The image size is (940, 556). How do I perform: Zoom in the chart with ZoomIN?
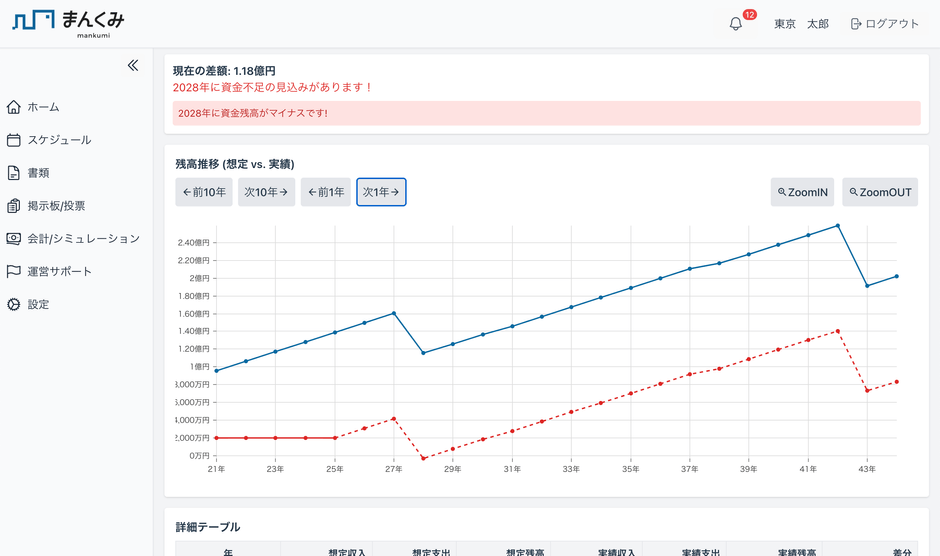click(x=802, y=192)
